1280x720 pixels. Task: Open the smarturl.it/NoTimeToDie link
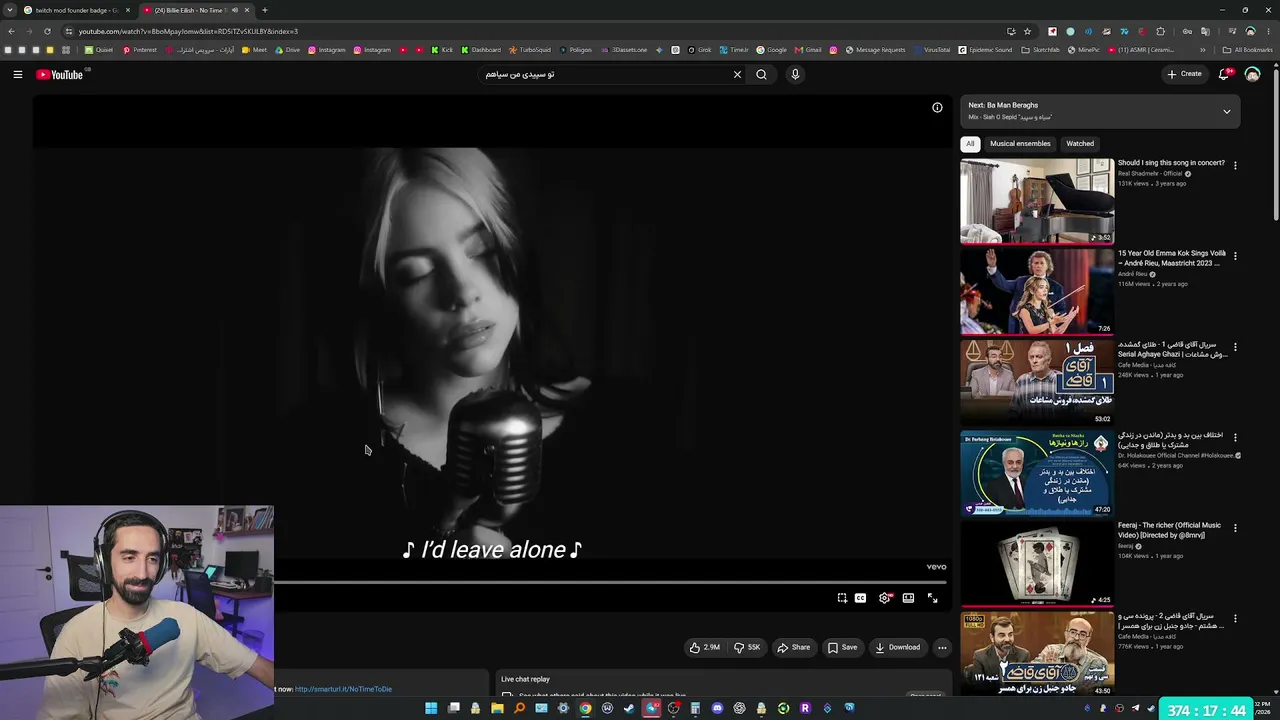343,689
